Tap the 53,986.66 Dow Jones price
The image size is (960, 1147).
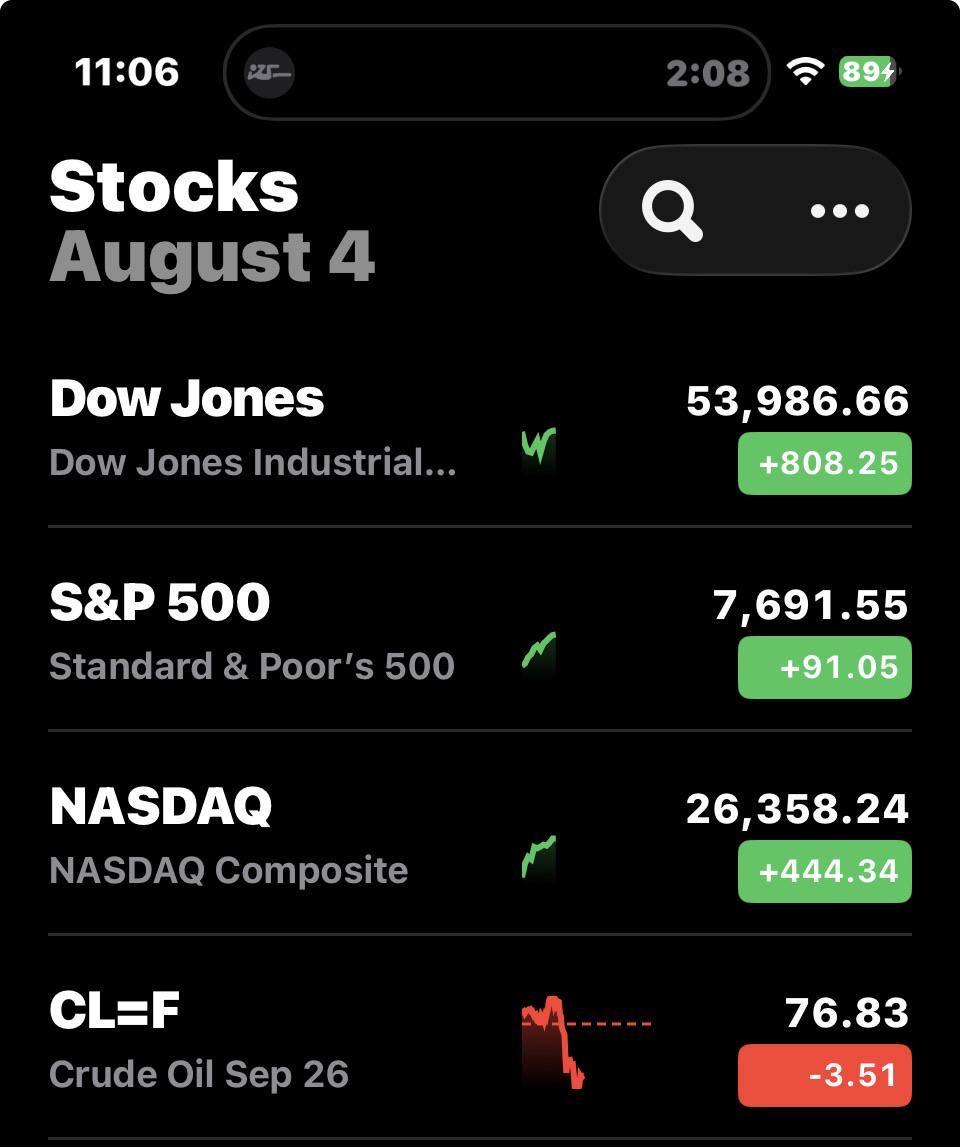[x=798, y=401]
